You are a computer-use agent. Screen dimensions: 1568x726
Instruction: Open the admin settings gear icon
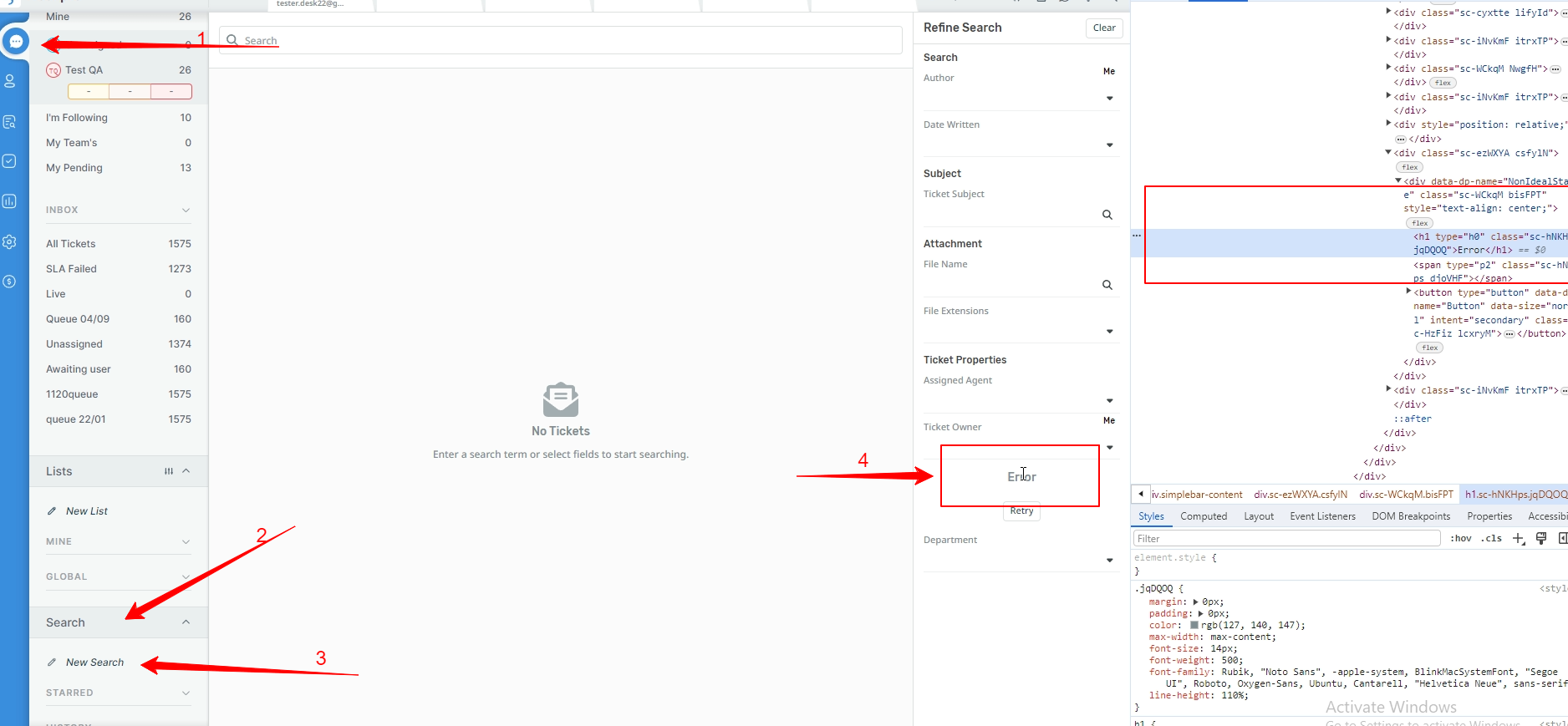(x=10, y=241)
